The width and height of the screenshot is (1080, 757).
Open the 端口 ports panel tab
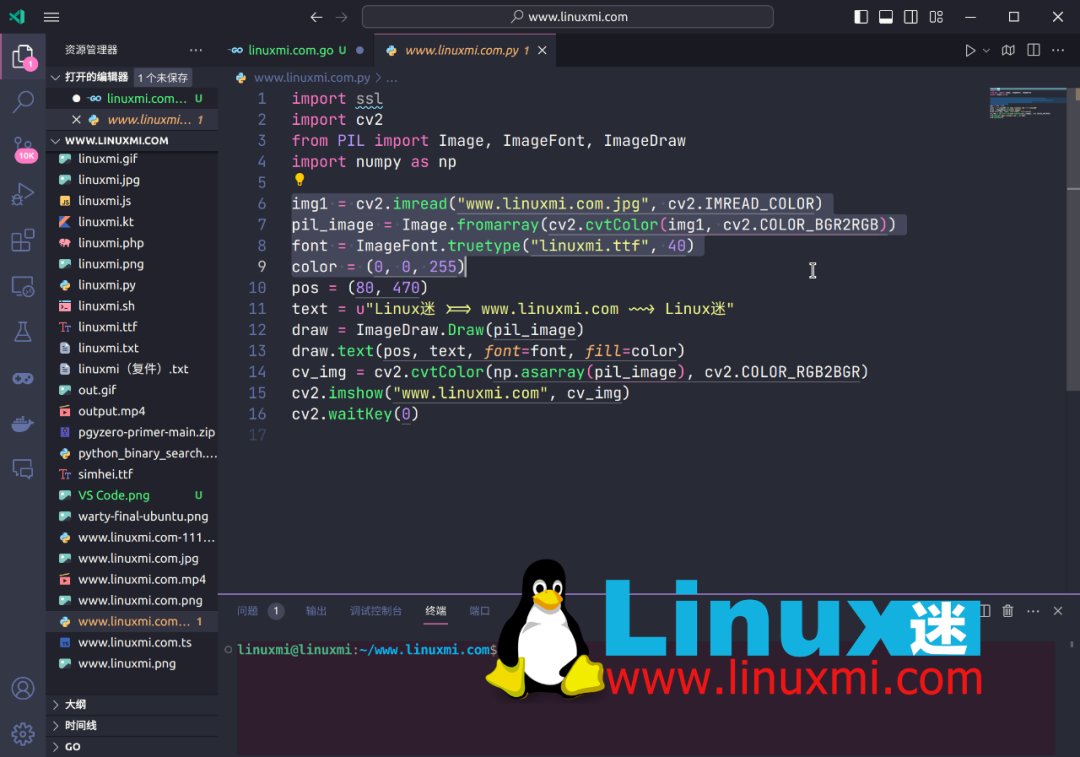click(479, 611)
